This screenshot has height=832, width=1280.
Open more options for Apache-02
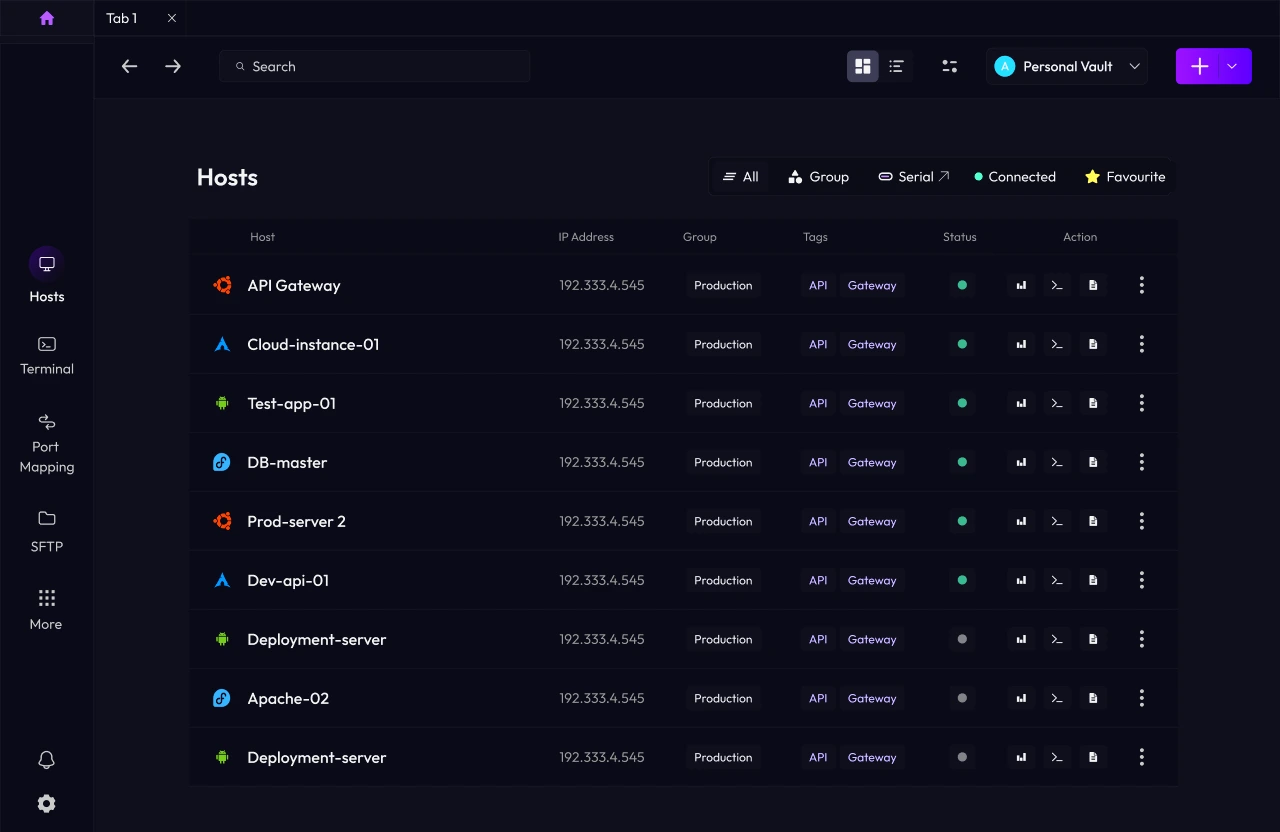pos(1142,698)
